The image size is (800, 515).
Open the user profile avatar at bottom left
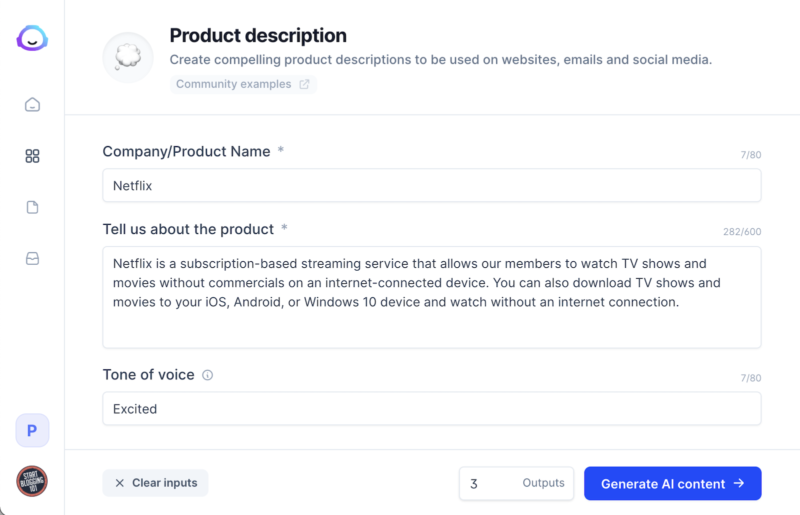pyautogui.click(x=32, y=481)
